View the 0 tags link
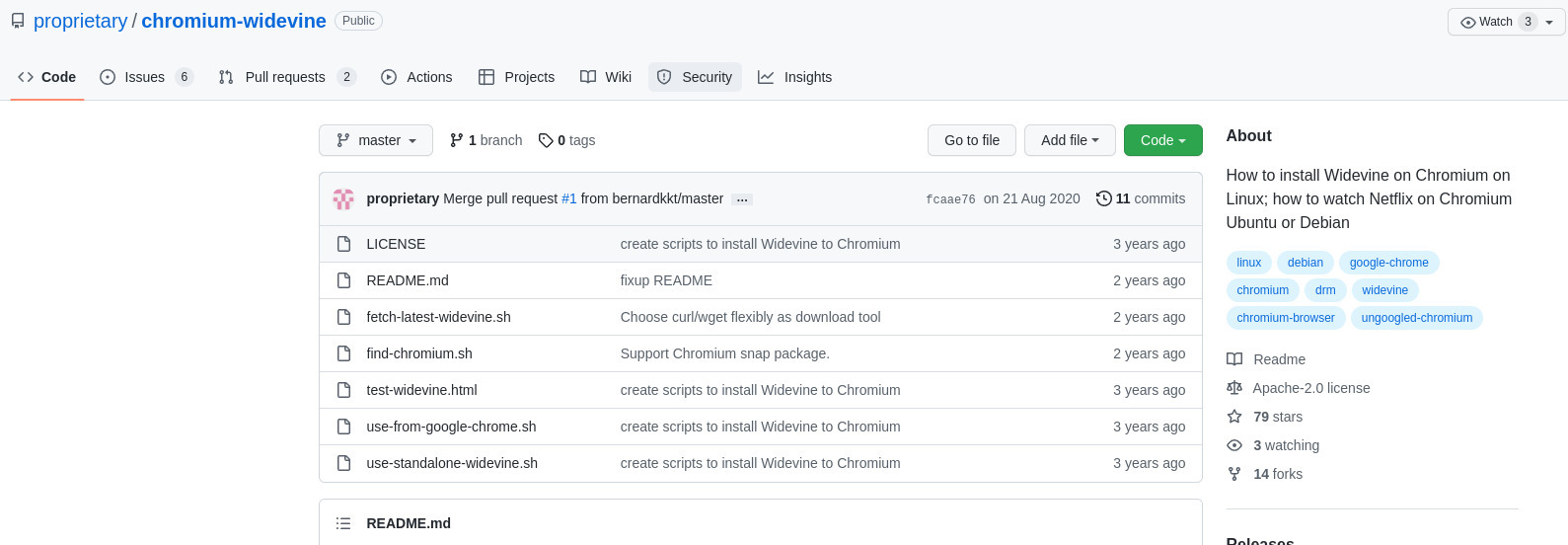The width and height of the screenshot is (1568, 545). click(x=566, y=140)
